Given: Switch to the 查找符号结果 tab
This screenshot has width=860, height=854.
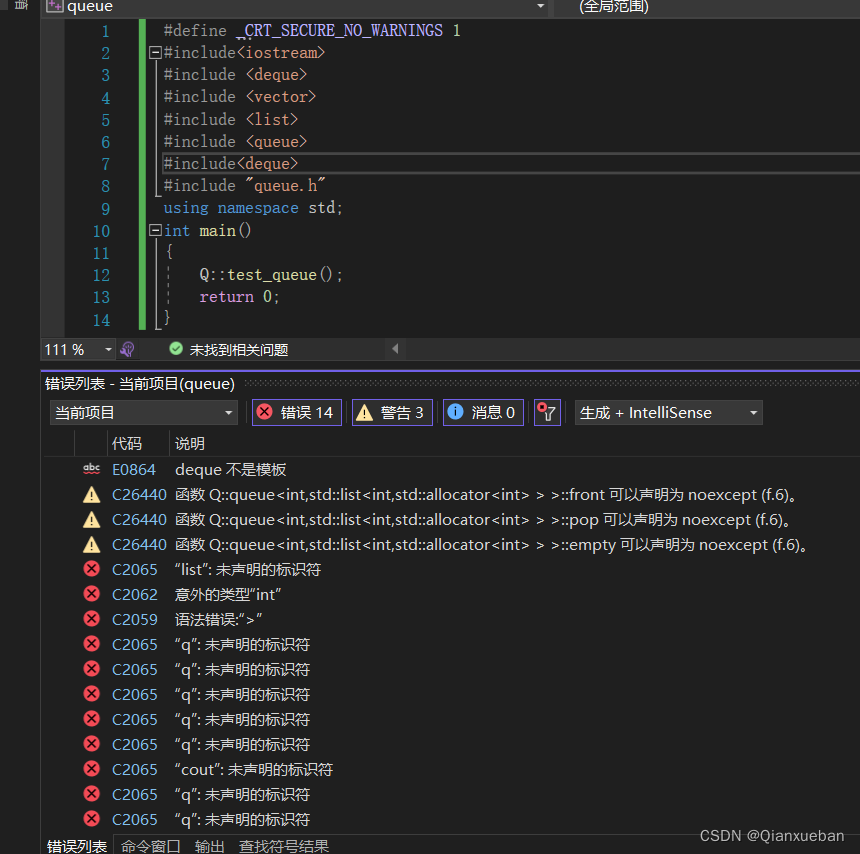Looking at the screenshot, I should click(284, 846).
